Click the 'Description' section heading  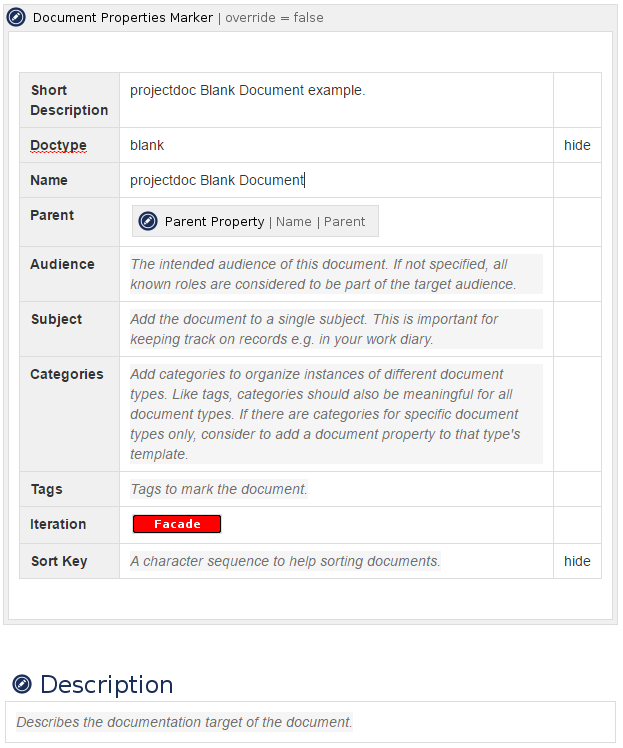(107, 685)
